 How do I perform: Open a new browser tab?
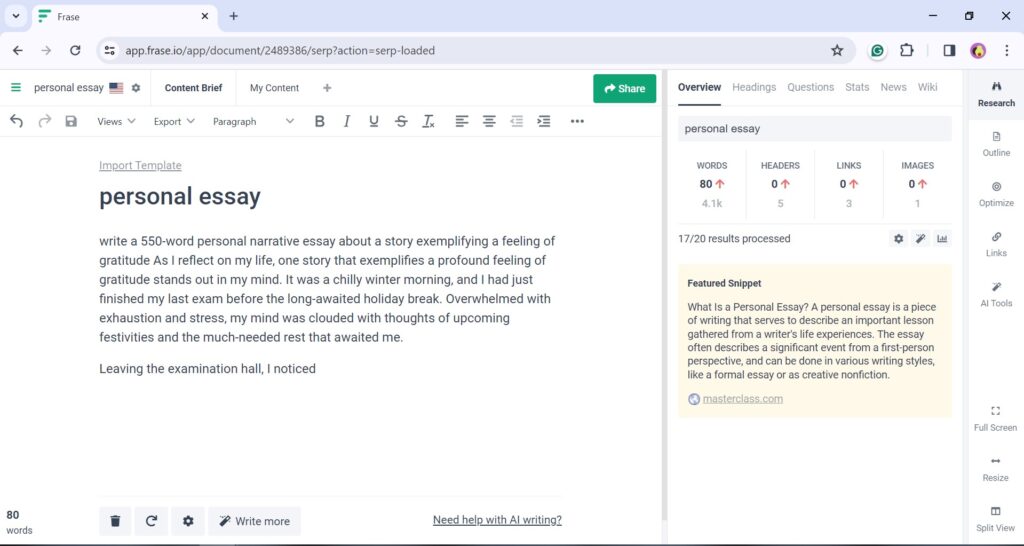coord(234,16)
